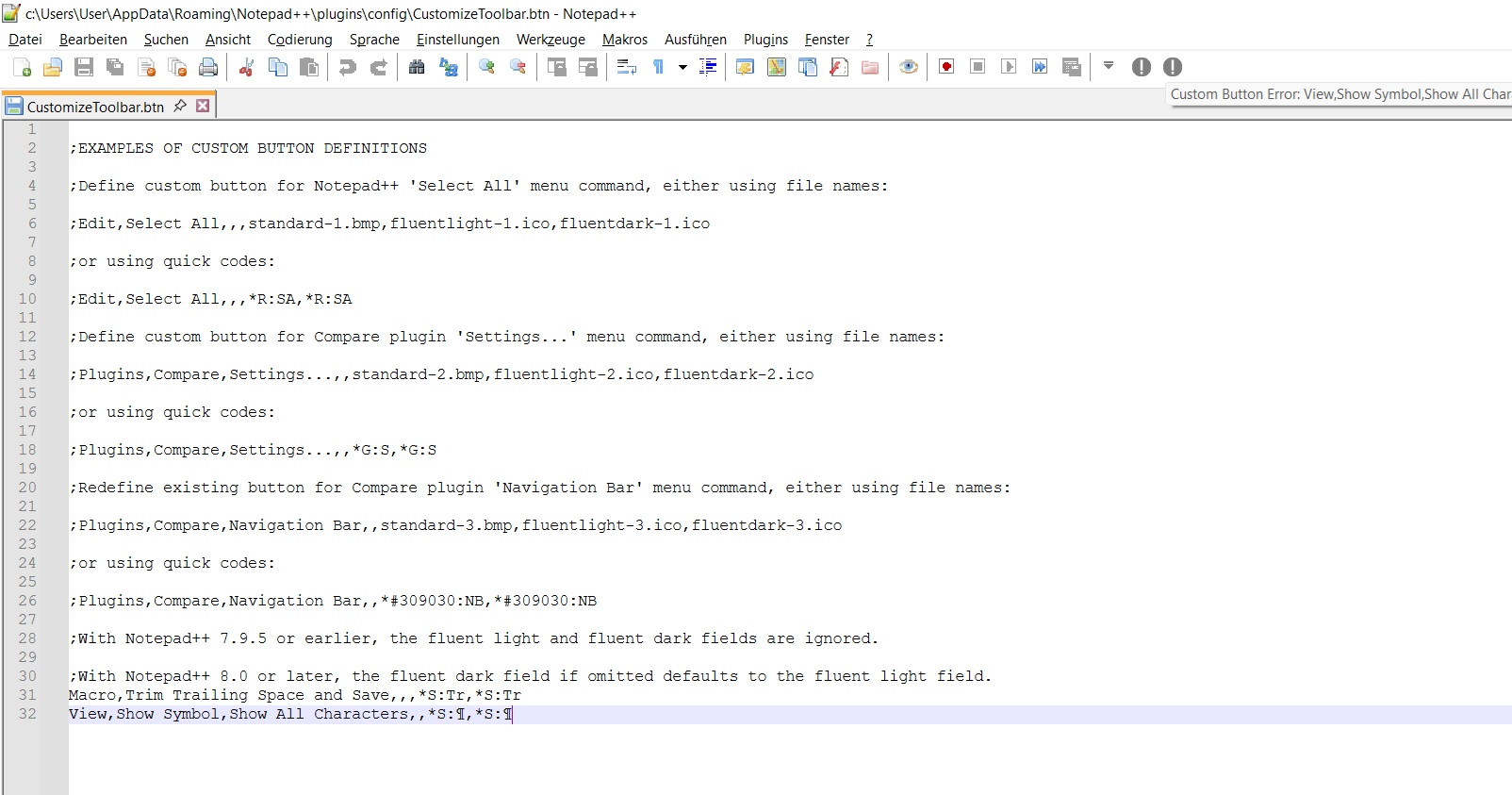Click the Copy icon in toolbar
This screenshot has height=795, width=1512.
pyautogui.click(x=278, y=67)
